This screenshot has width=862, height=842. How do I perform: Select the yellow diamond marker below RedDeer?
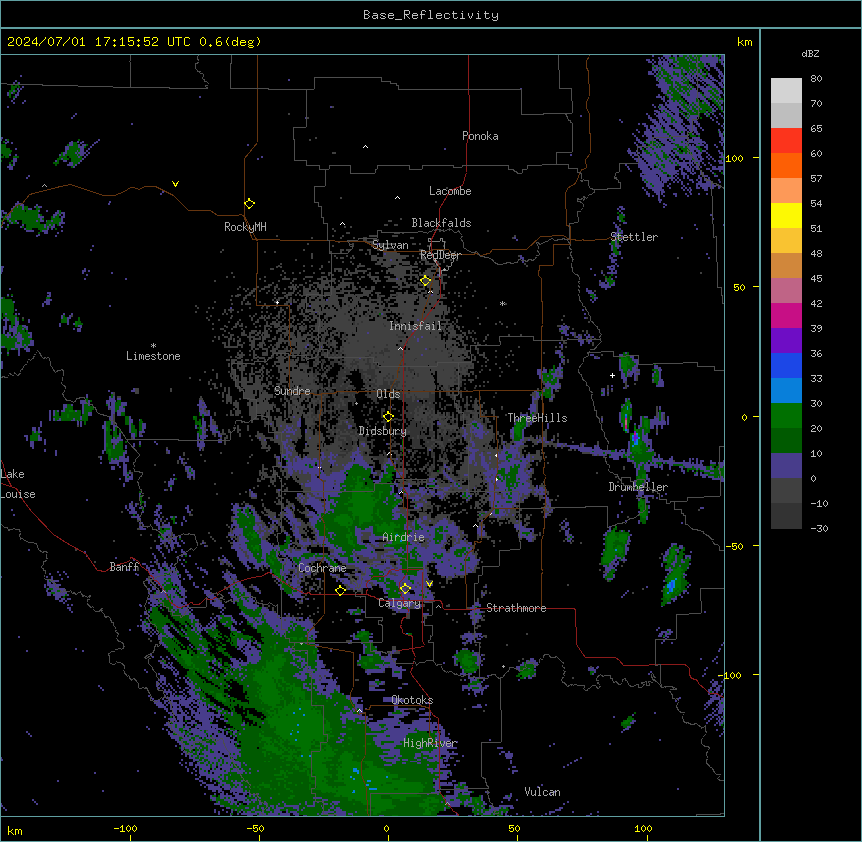[426, 281]
